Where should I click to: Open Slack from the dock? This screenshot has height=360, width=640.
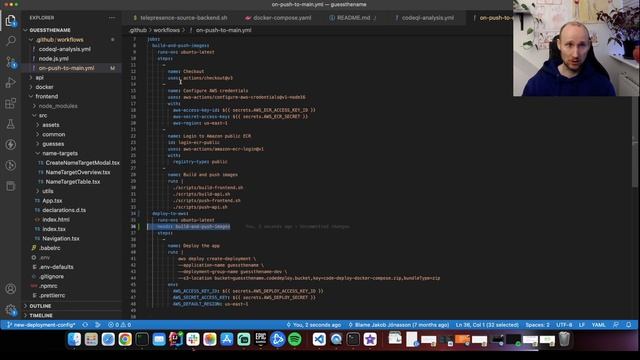click(x=193, y=339)
